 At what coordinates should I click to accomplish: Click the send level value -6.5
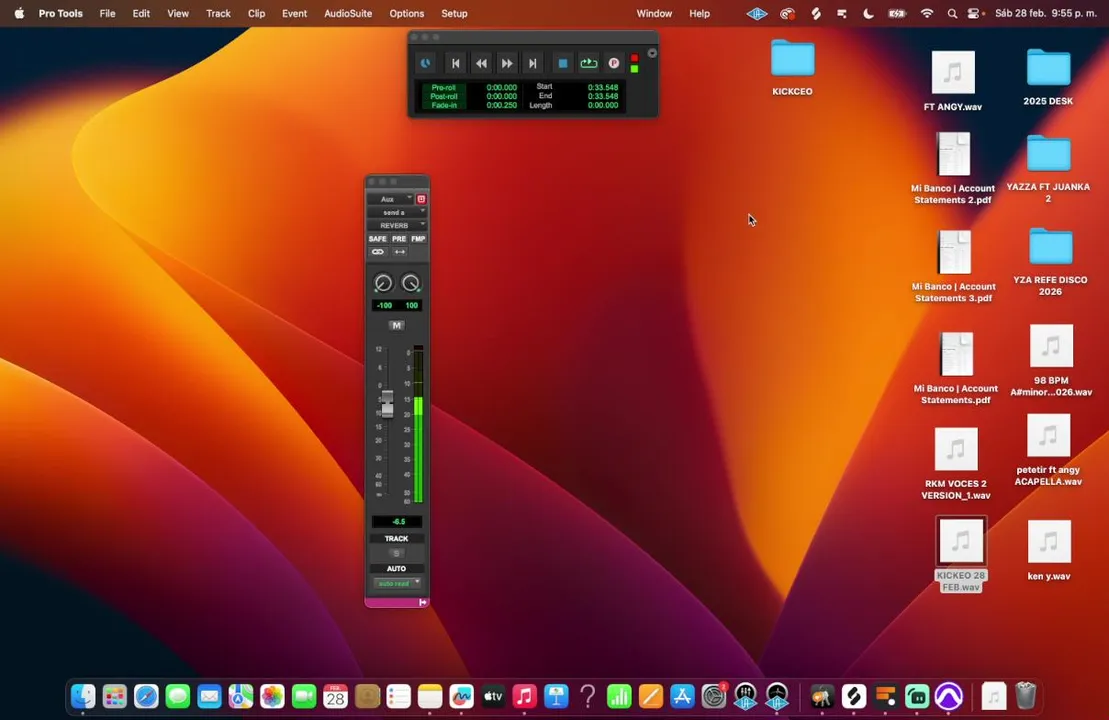[x=397, y=522]
